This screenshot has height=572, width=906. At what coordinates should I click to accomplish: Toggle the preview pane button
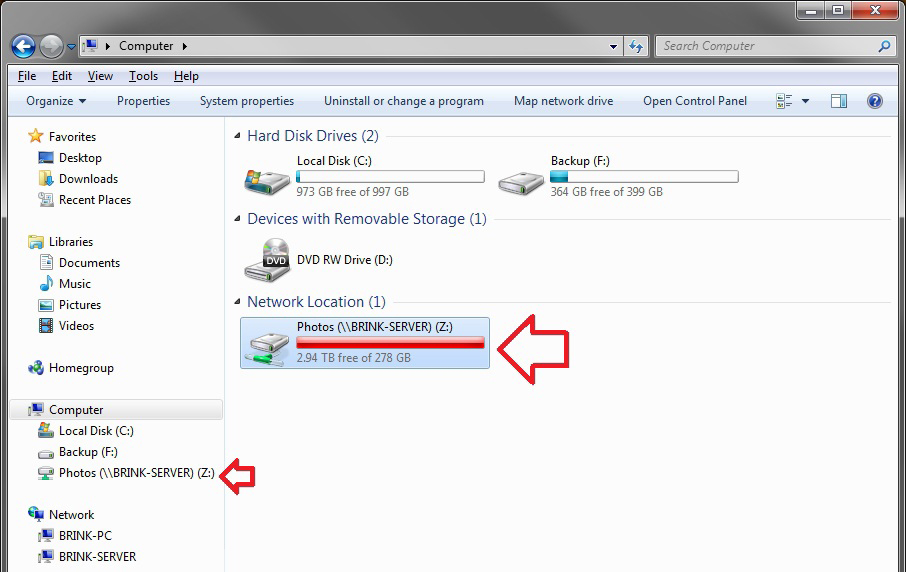(x=839, y=101)
